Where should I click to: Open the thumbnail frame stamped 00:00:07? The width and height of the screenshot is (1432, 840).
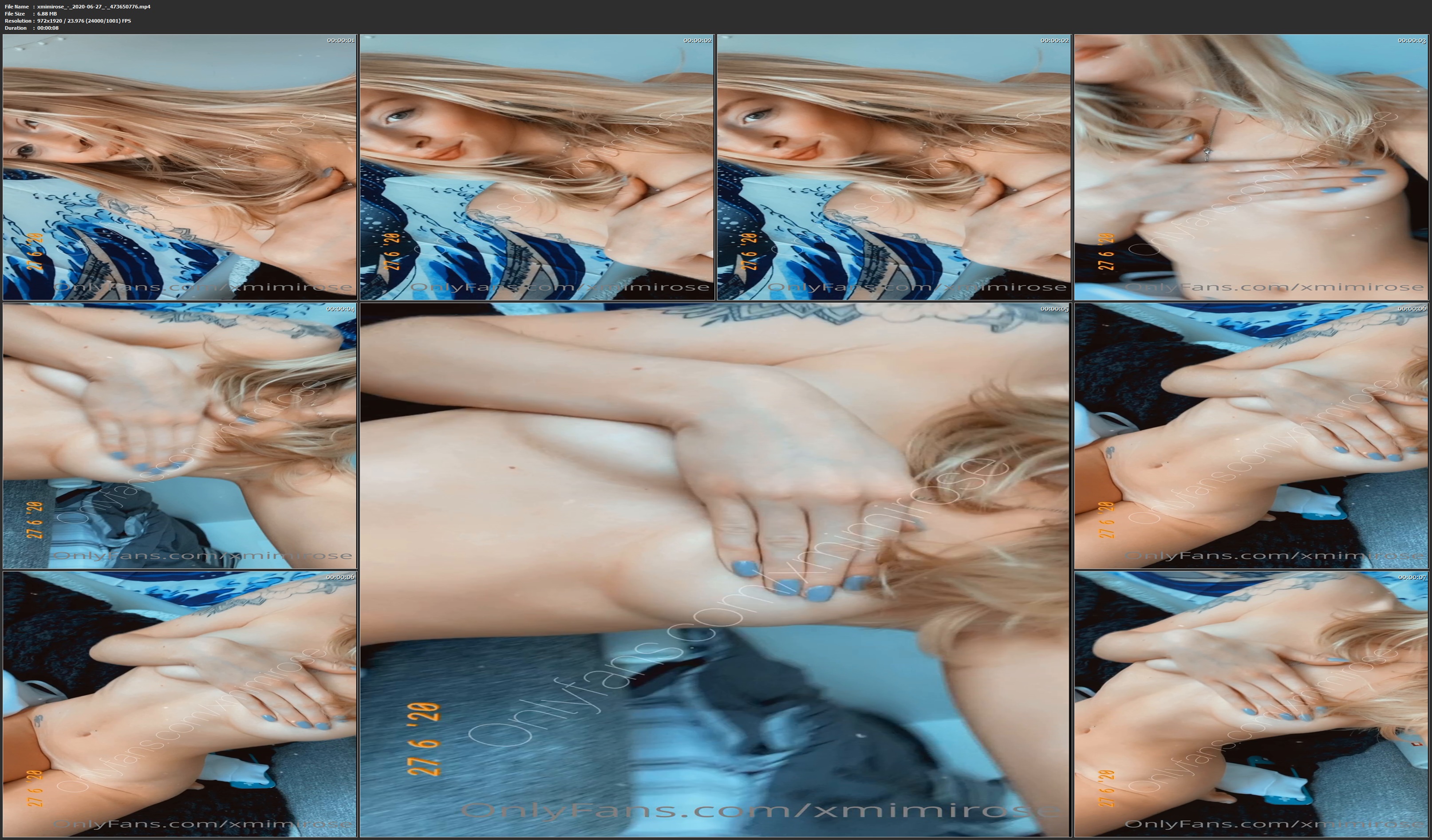point(1252,704)
